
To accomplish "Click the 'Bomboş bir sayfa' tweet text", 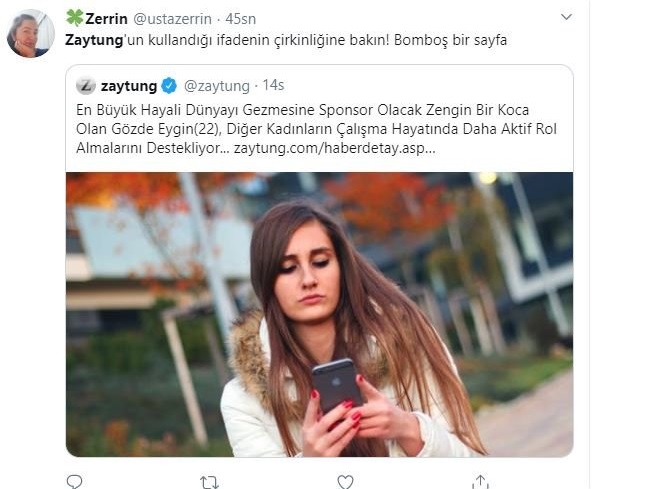I will (450, 40).
